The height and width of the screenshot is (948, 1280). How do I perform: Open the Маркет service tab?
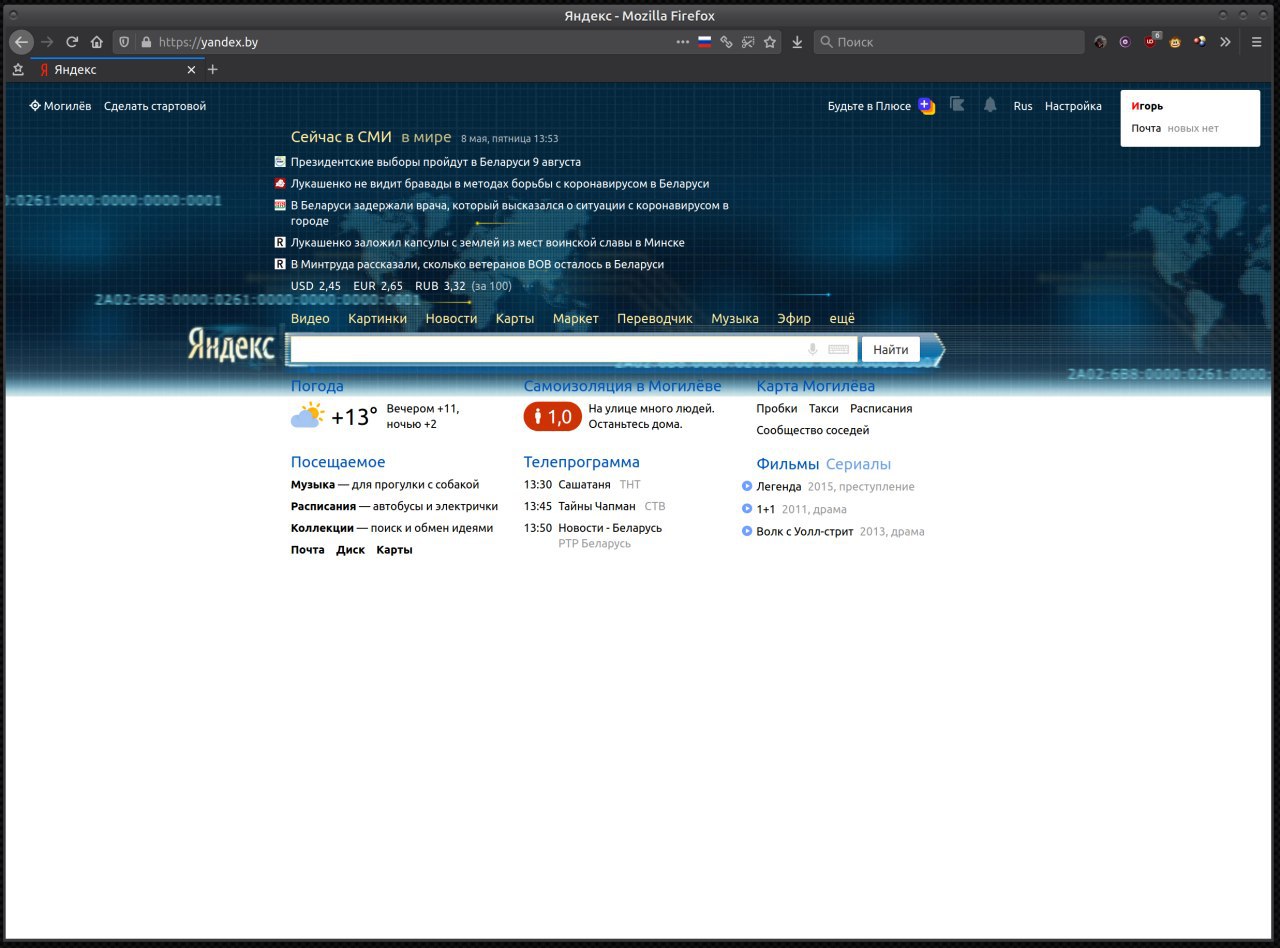576,319
